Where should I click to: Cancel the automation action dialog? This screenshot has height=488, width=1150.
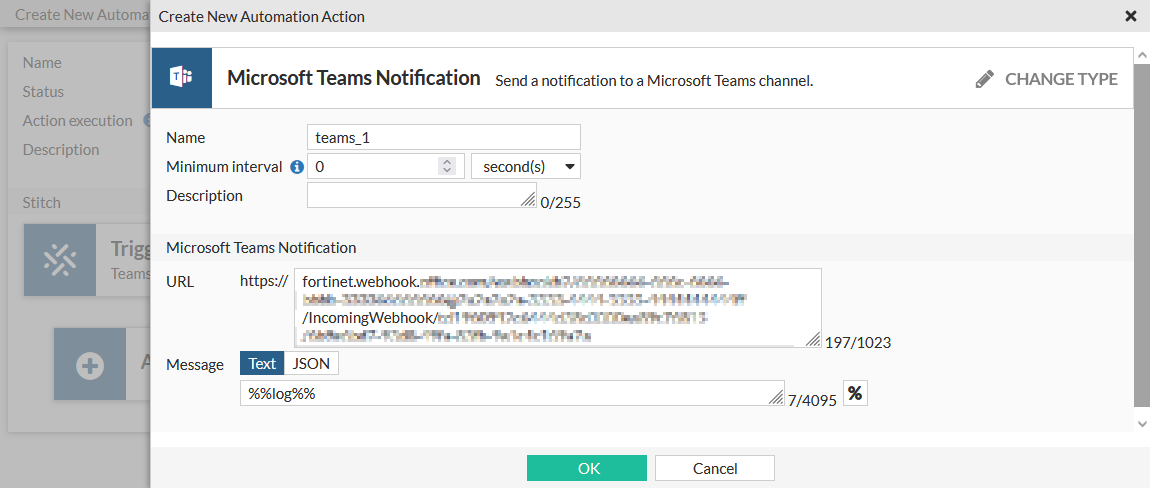pyautogui.click(x=714, y=468)
